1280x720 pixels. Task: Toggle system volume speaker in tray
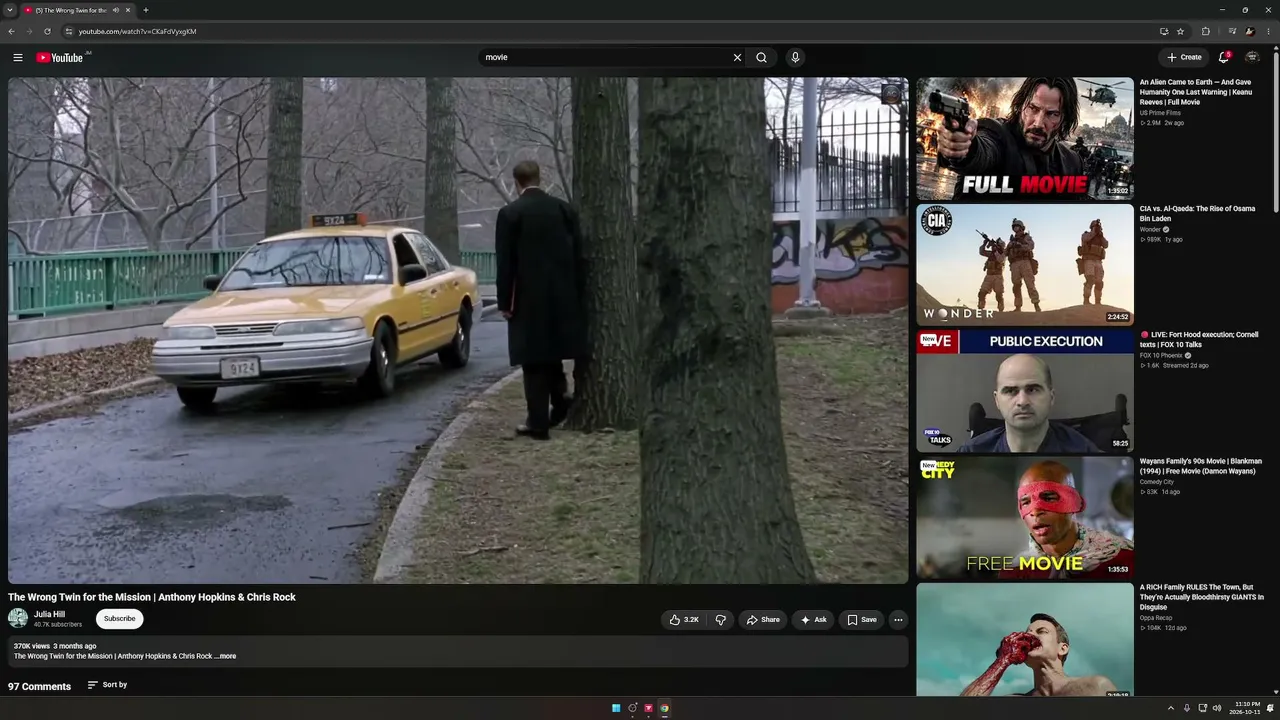pos(1217,708)
